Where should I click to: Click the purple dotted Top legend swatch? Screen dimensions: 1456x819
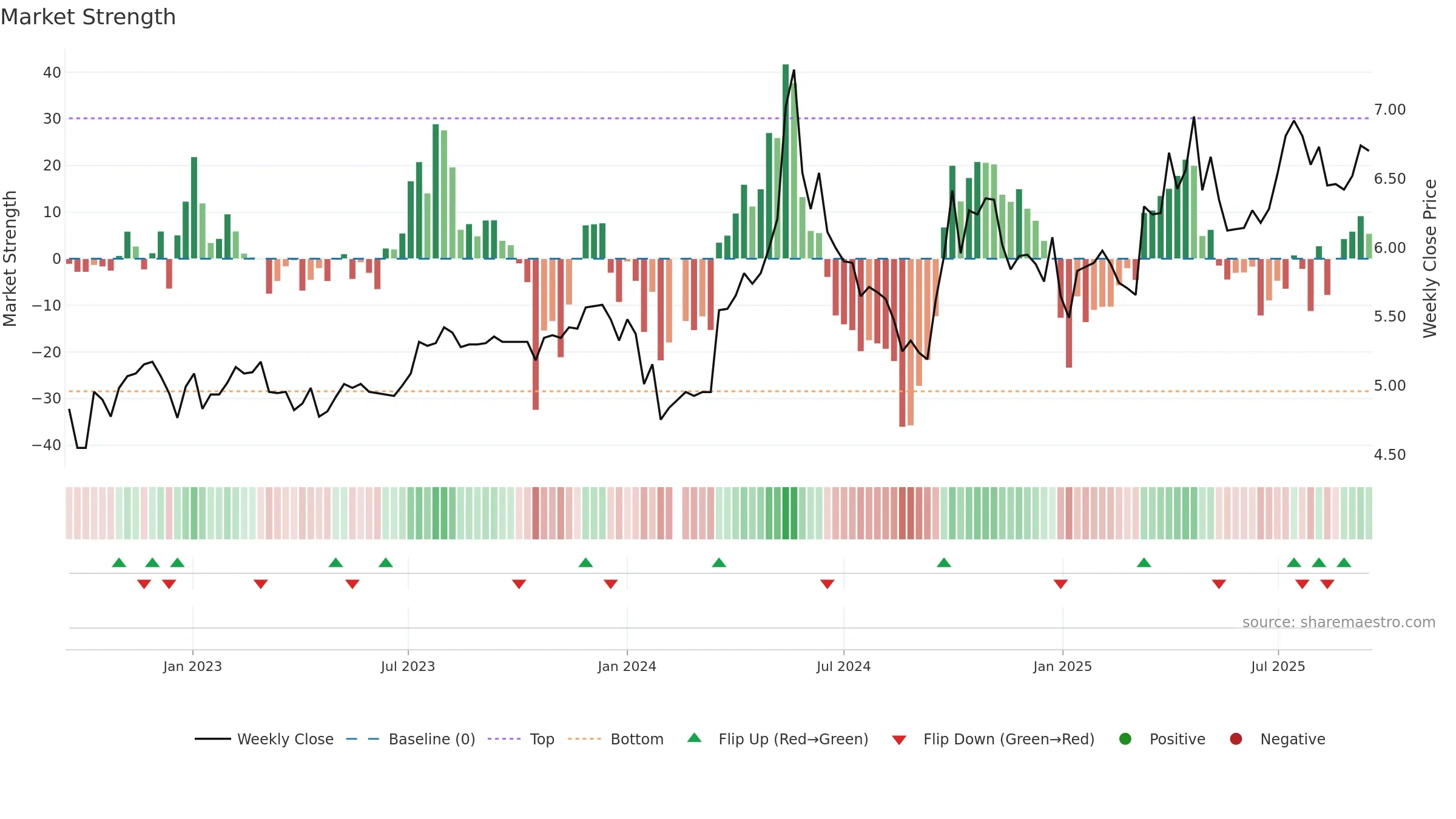(x=504, y=739)
